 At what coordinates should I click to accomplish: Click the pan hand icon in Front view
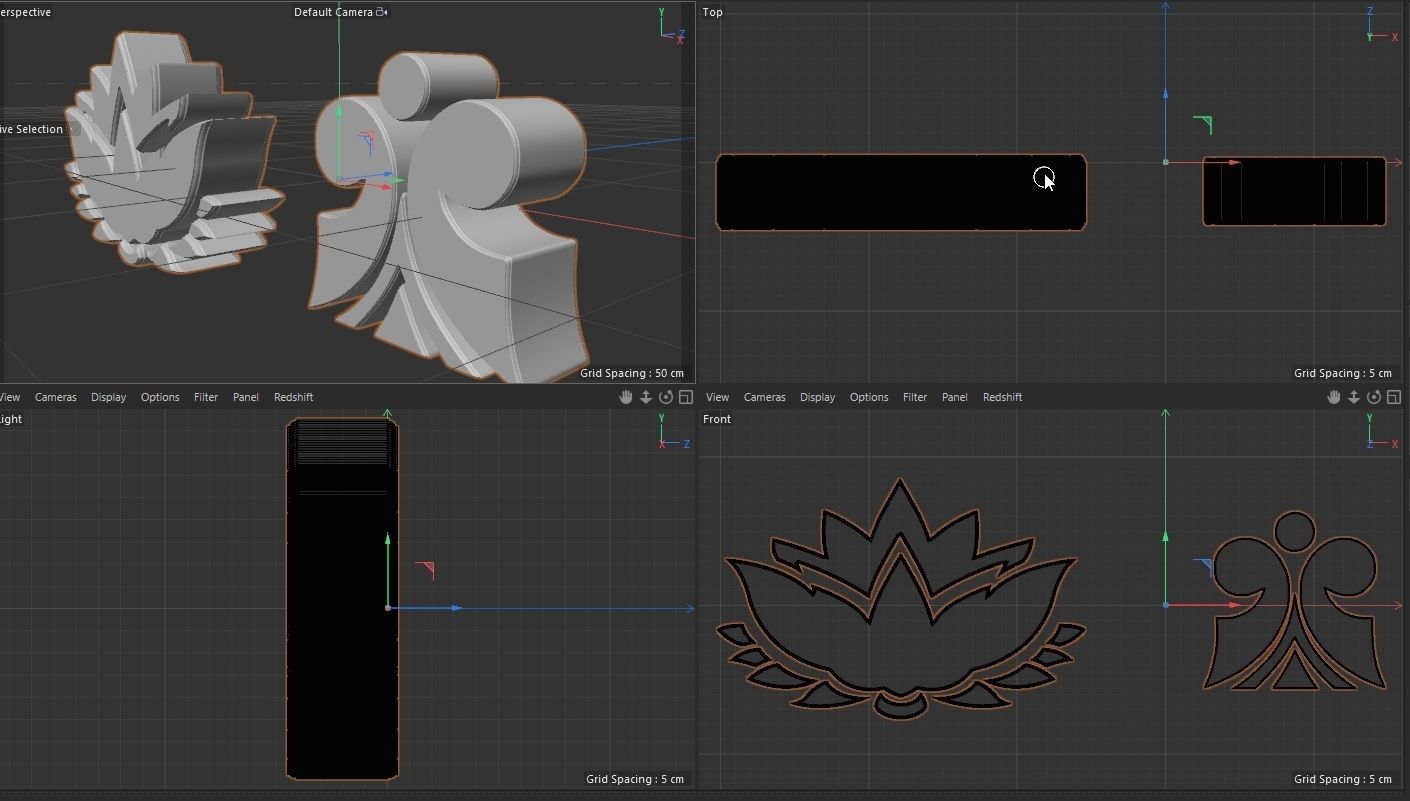(1334, 397)
